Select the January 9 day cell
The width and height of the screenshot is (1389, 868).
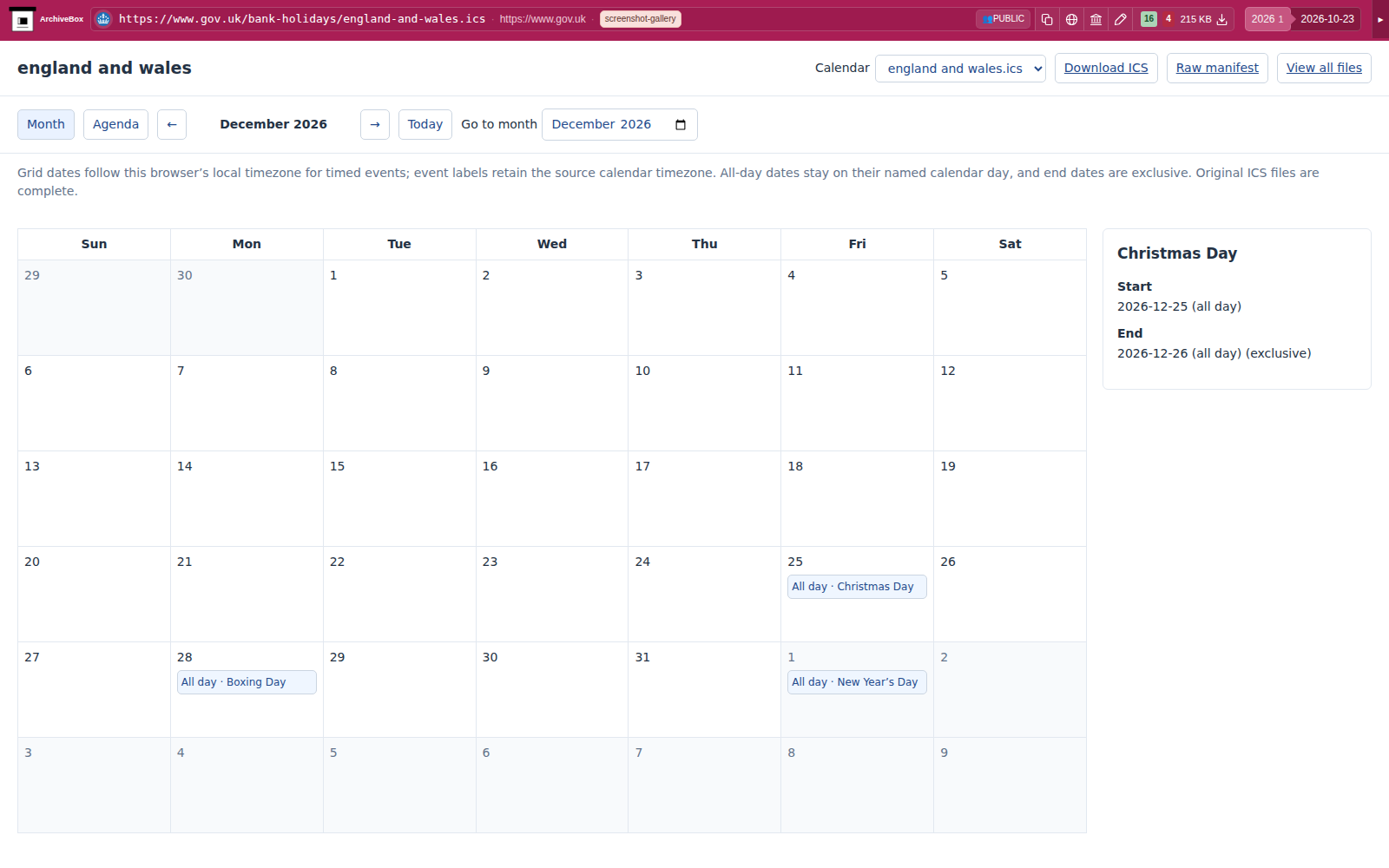point(1010,785)
